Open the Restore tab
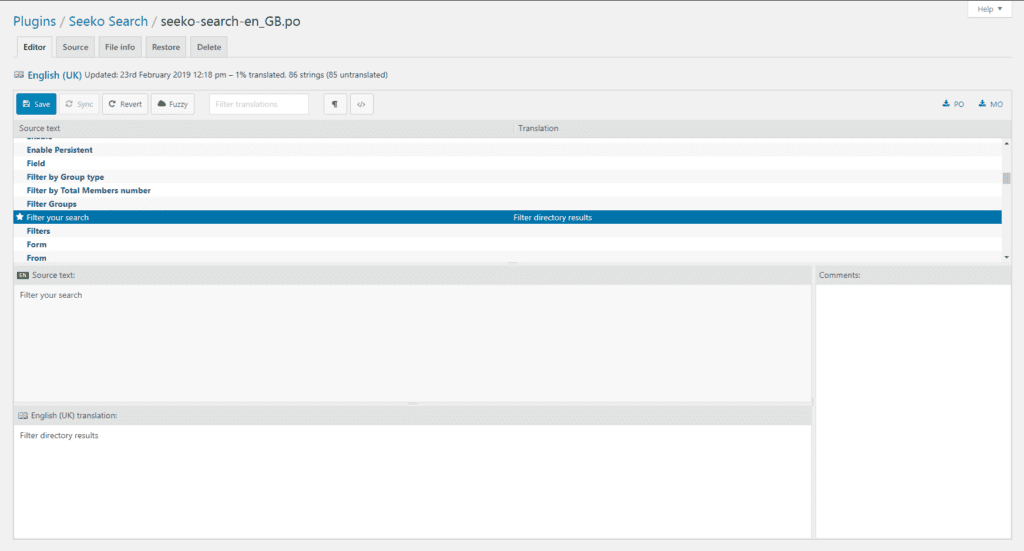This screenshot has width=1024, height=551. 166,47
